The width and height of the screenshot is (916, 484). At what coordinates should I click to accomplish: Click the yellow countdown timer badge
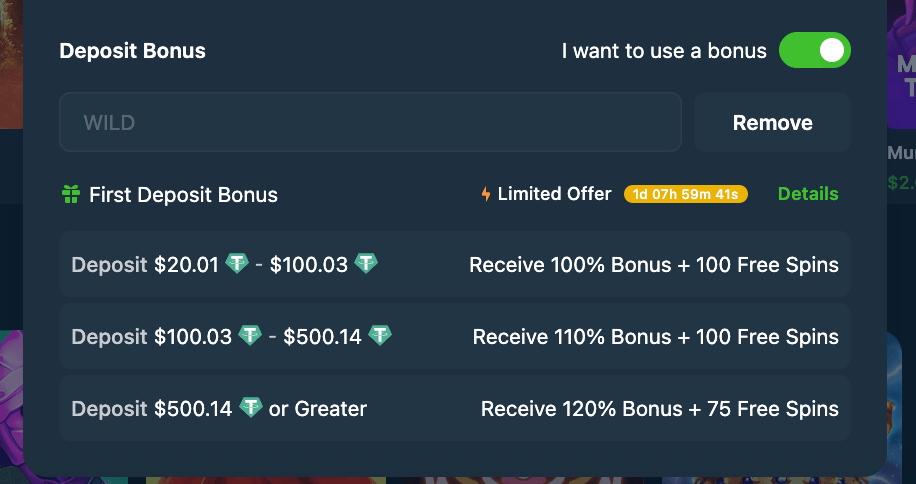coord(686,194)
